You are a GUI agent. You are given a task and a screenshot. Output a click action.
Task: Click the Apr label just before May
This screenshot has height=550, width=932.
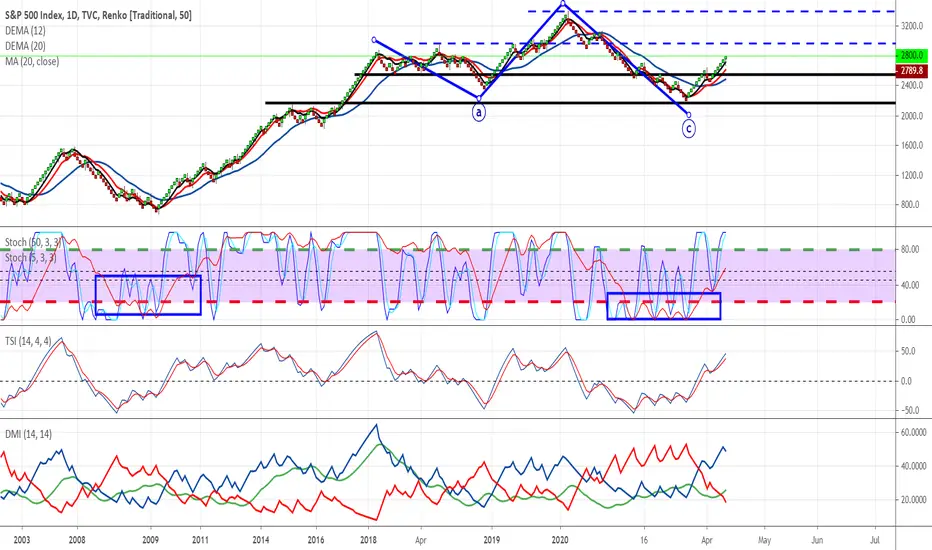(707, 540)
